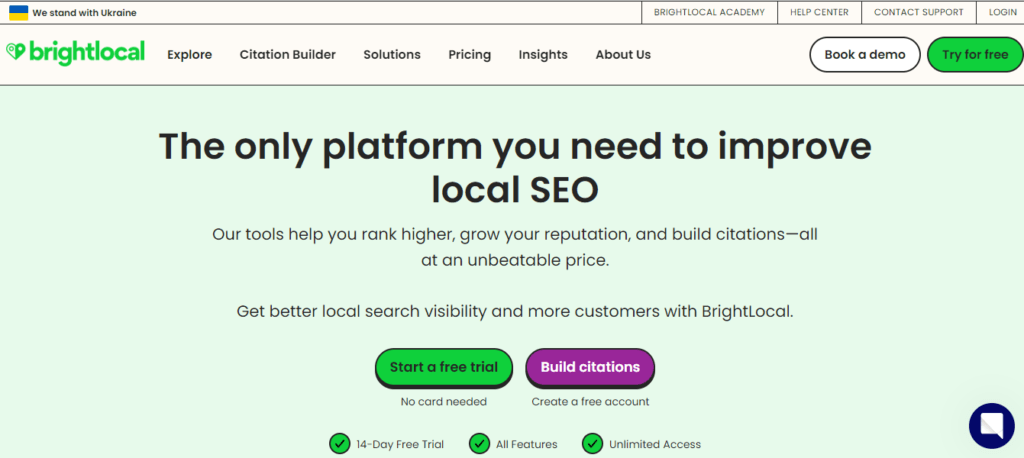Click the 'Unlimited Access' label
This screenshot has width=1024, height=458.
[655, 444]
